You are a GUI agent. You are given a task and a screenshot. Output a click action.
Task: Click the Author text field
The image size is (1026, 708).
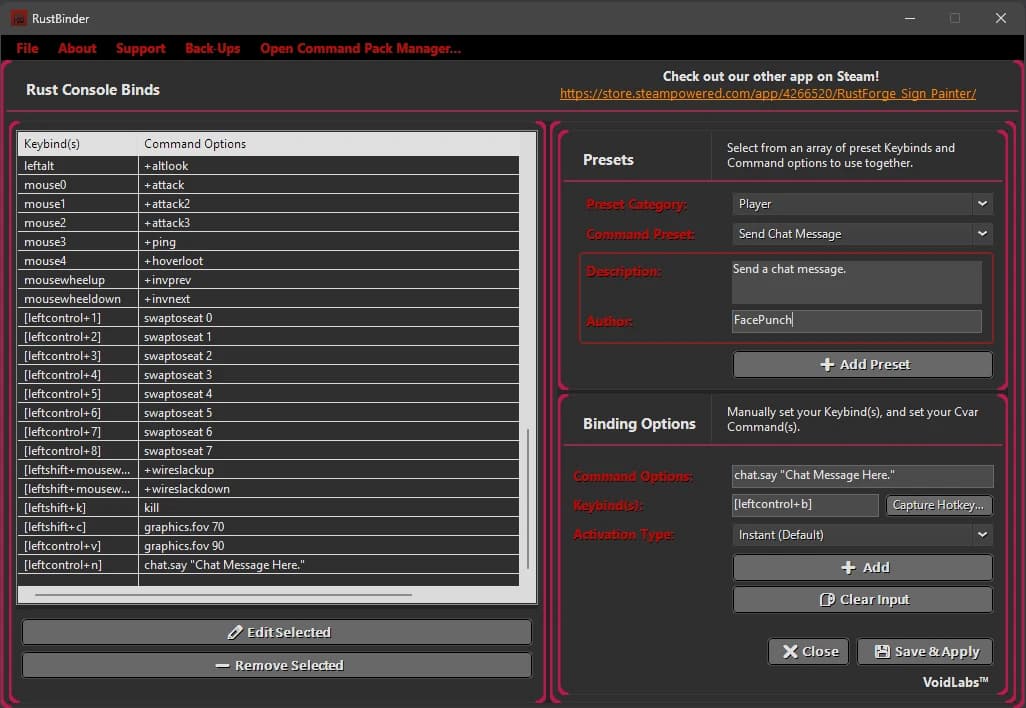(x=857, y=321)
